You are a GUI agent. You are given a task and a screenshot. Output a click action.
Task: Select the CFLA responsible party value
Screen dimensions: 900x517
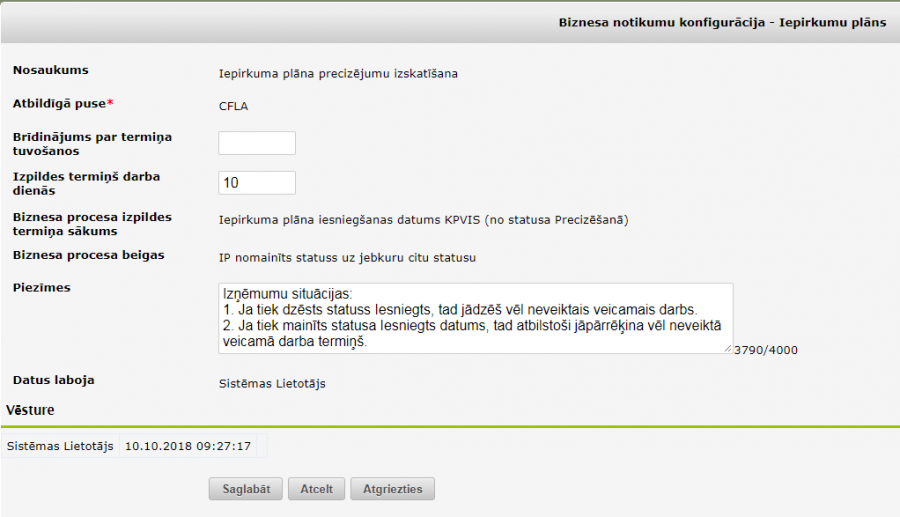click(233, 105)
